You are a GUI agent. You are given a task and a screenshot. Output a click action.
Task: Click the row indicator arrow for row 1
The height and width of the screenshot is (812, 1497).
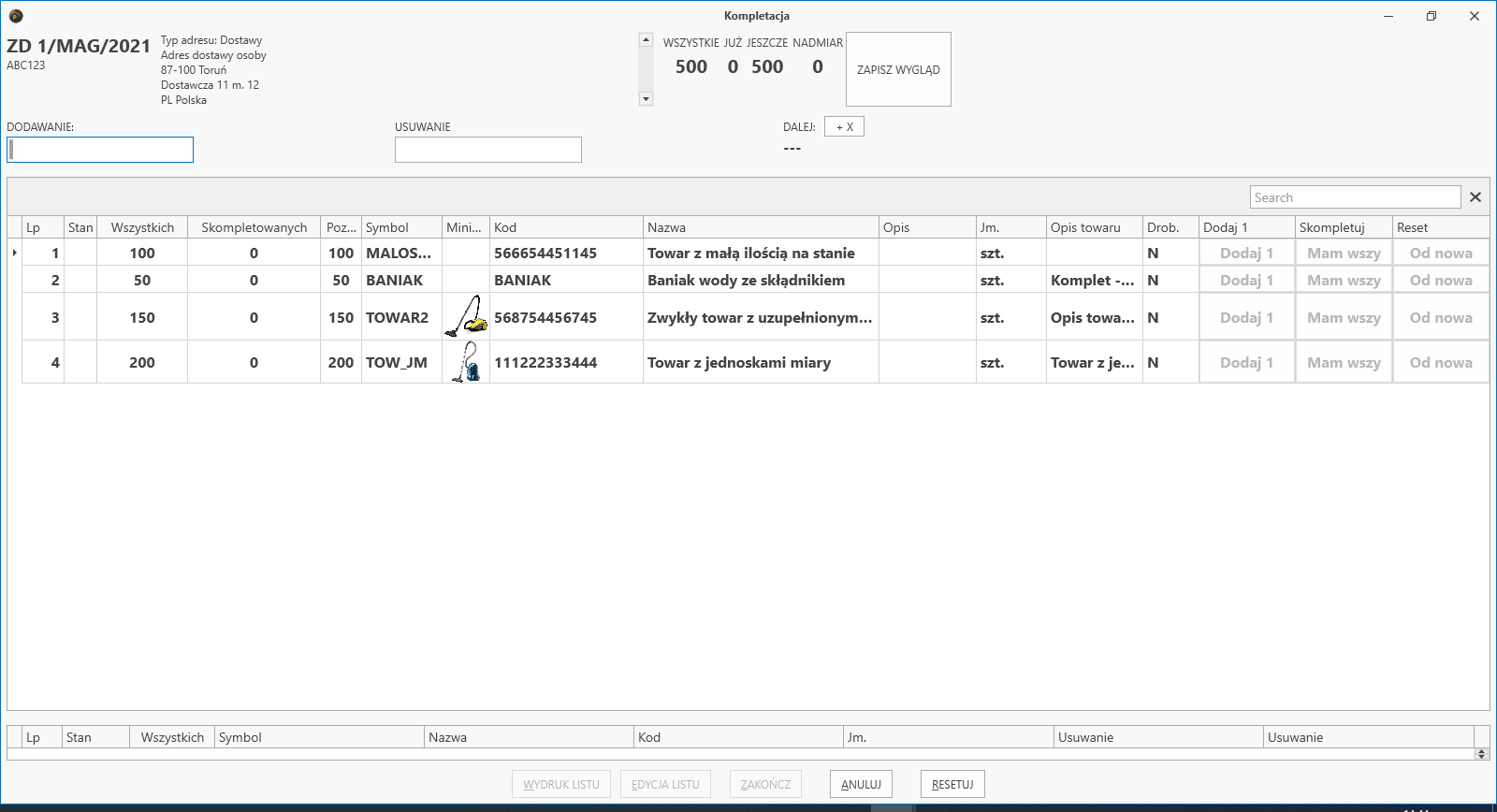[14, 253]
